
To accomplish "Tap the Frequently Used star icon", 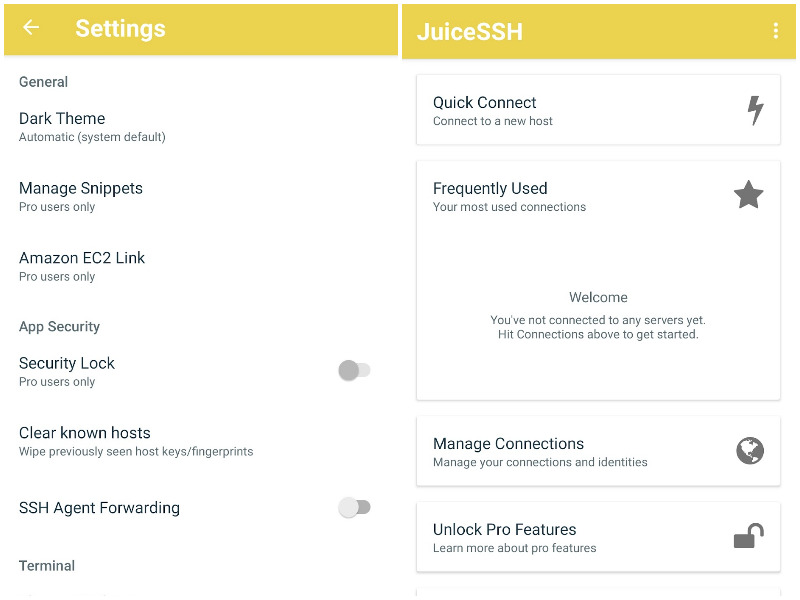I will [x=749, y=194].
